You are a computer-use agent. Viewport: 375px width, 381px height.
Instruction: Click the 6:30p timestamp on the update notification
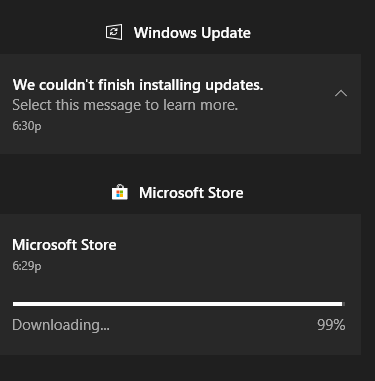(x=27, y=126)
